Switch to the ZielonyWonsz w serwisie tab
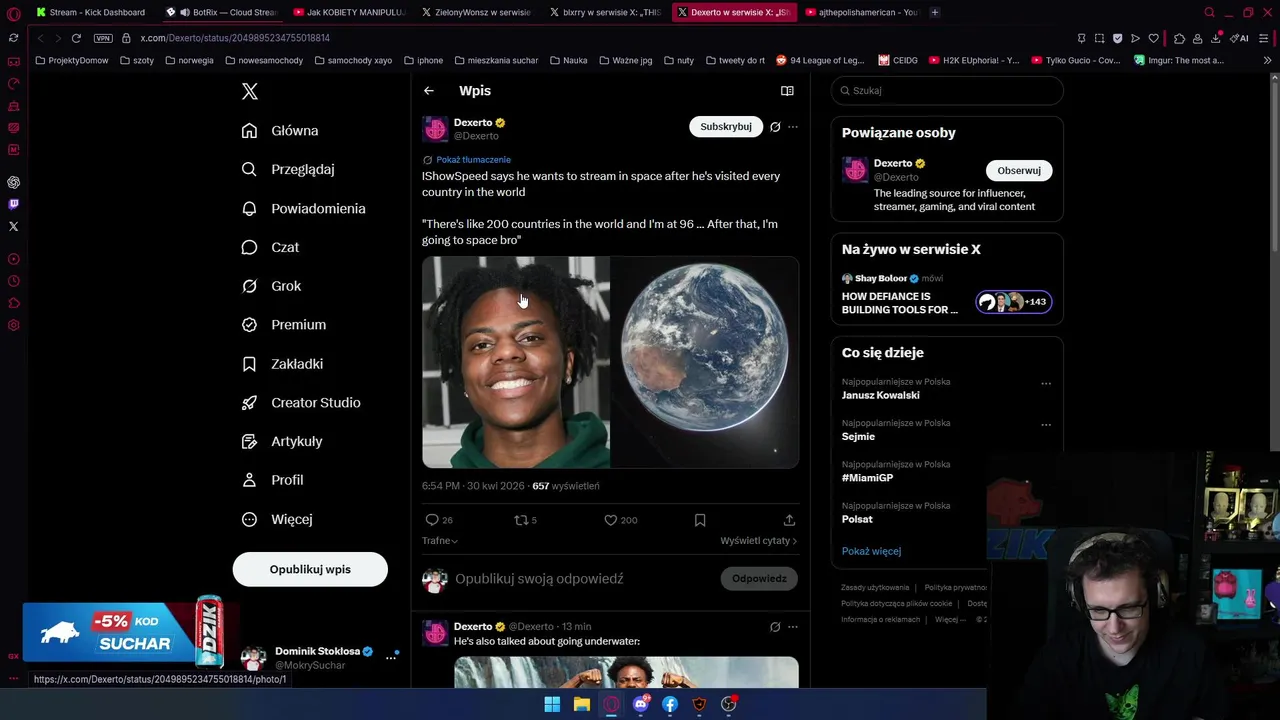This screenshot has width=1280, height=720. coord(477,12)
